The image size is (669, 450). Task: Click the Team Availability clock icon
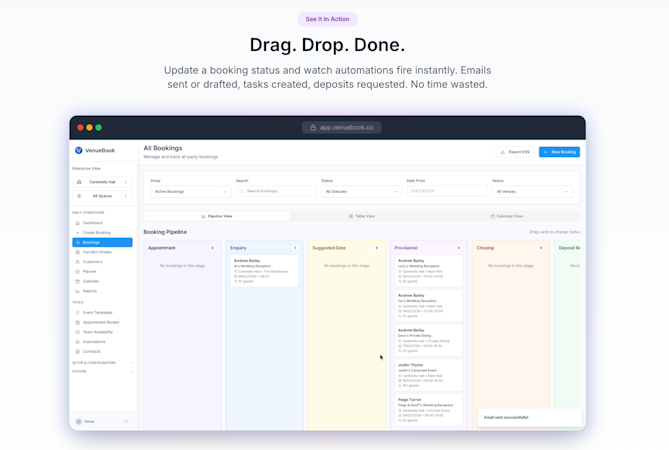click(x=77, y=332)
